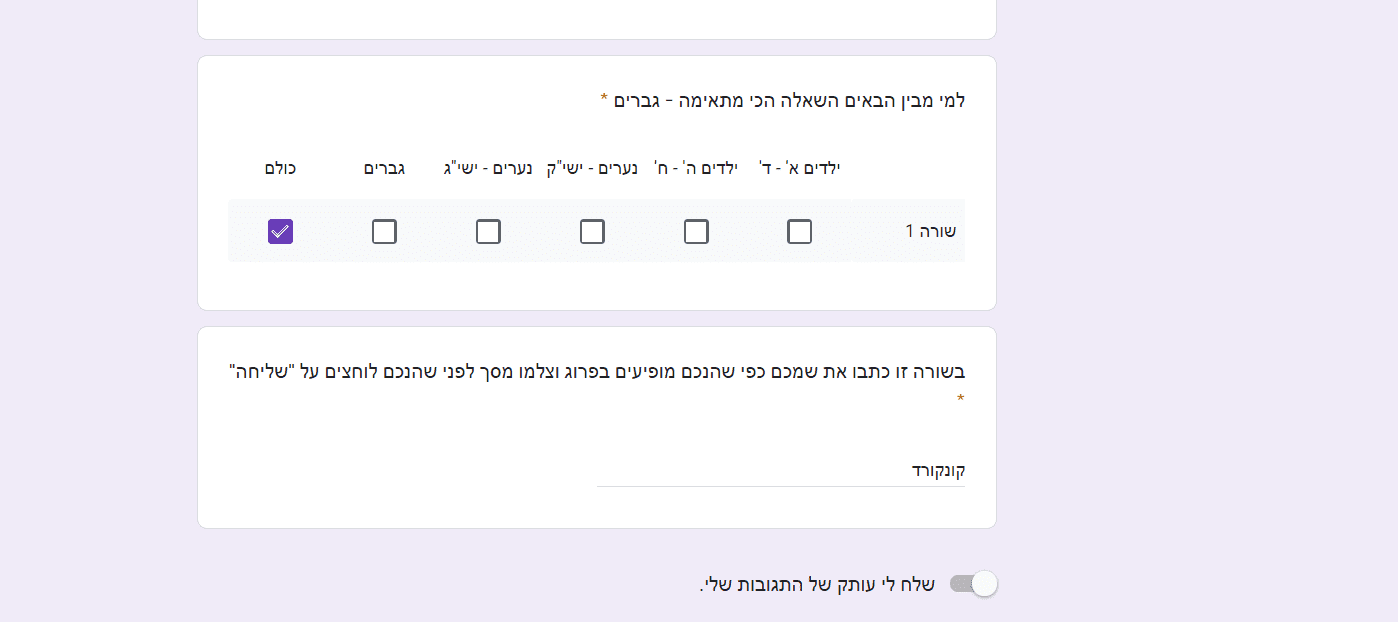Select the "נערים - ישי"ק" checkbox
This screenshot has width=1398, height=622.
pyautogui.click(x=592, y=232)
